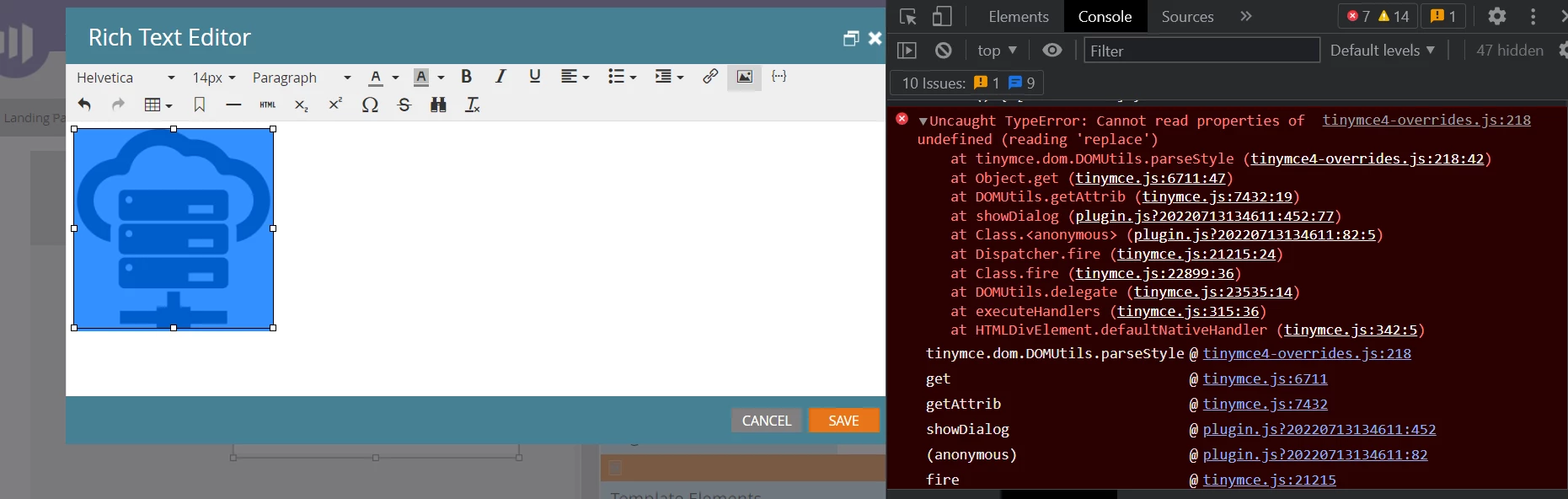This screenshot has width=1568, height=499.
Task: Open the 10 Issues summary button
Action: (967, 83)
